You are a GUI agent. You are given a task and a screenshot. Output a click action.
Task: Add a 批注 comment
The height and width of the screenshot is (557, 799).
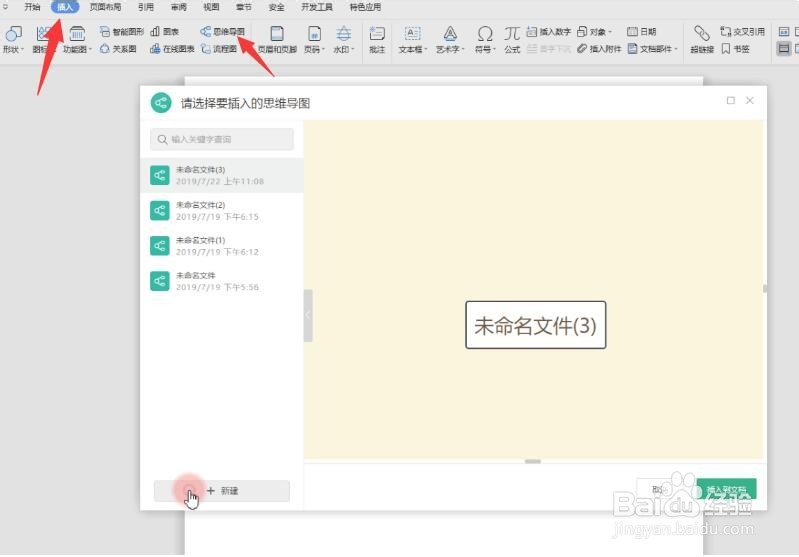[x=377, y=40]
